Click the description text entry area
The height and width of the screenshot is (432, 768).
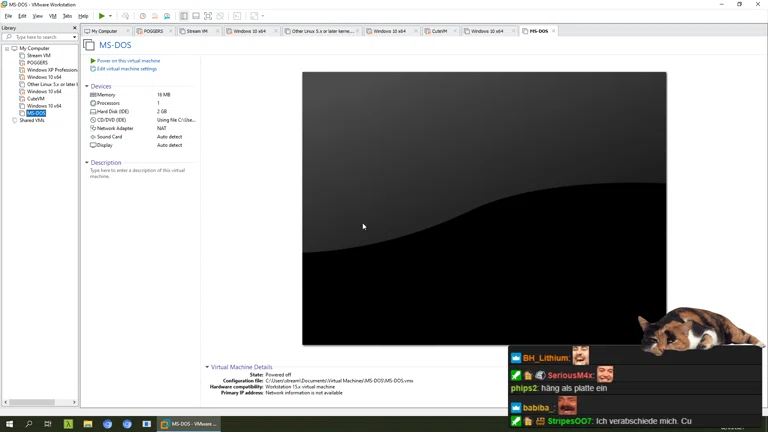(x=138, y=173)
